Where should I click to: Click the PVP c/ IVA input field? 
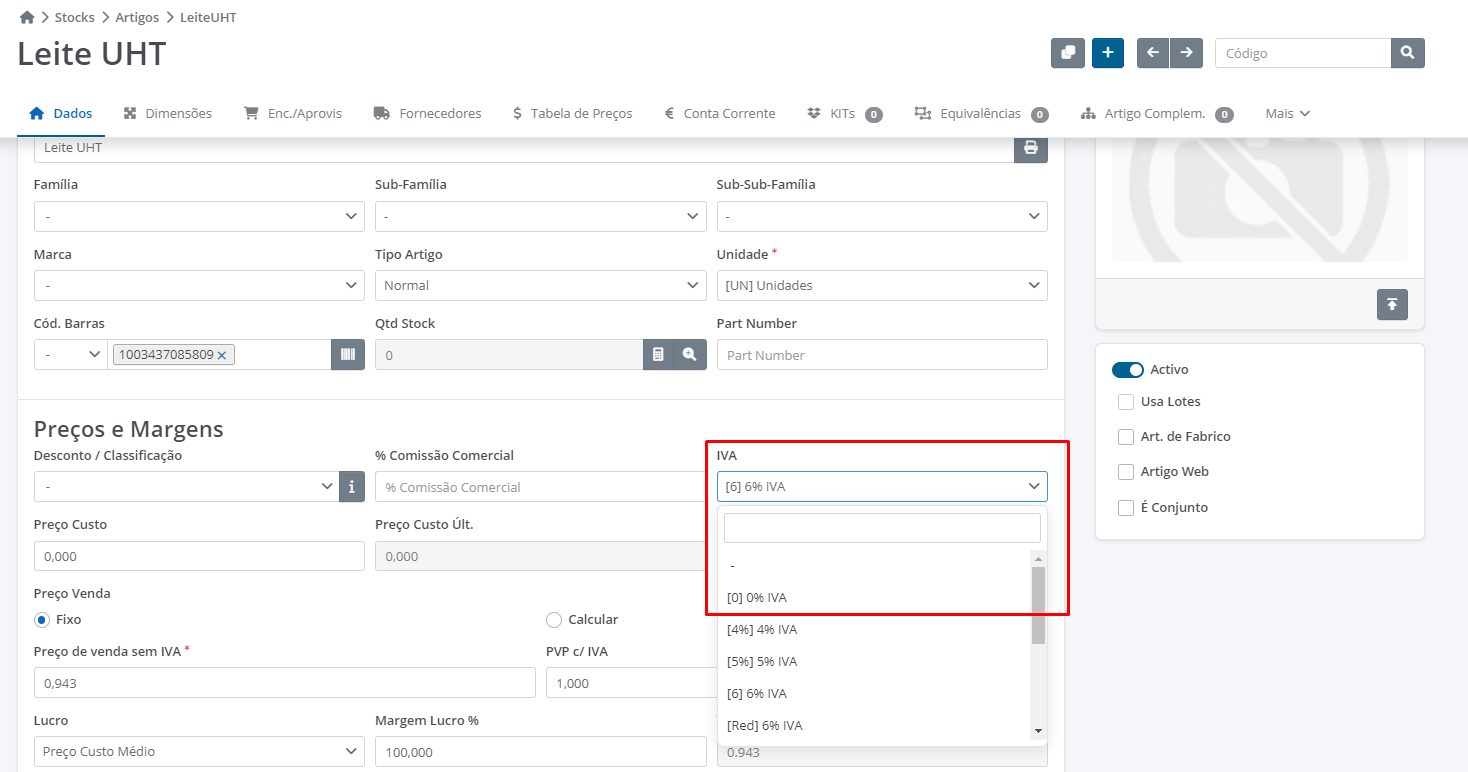pos(630,682)
